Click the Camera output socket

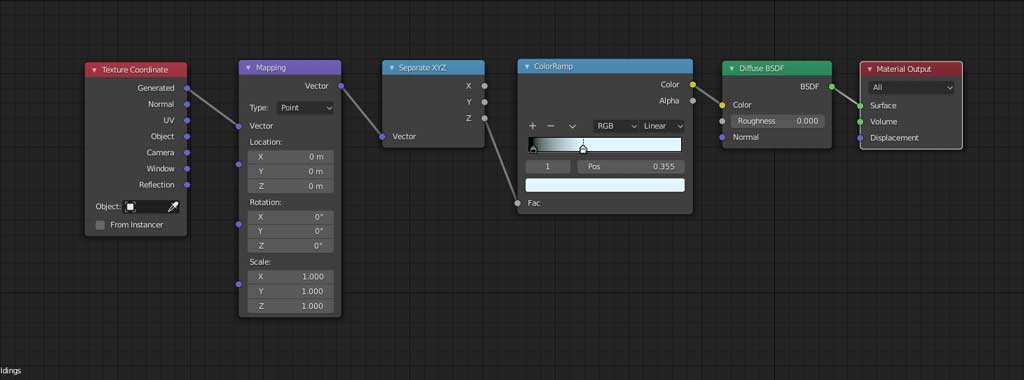187,153
